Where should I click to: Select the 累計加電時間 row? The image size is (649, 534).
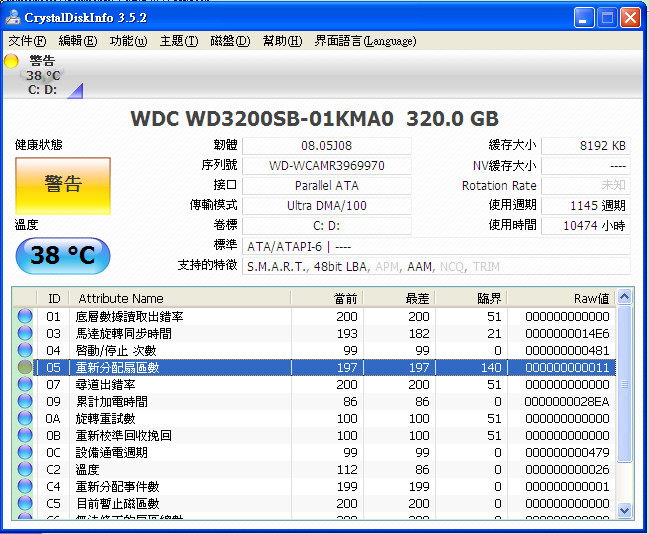pyautogui.click(x=315, y=401)
